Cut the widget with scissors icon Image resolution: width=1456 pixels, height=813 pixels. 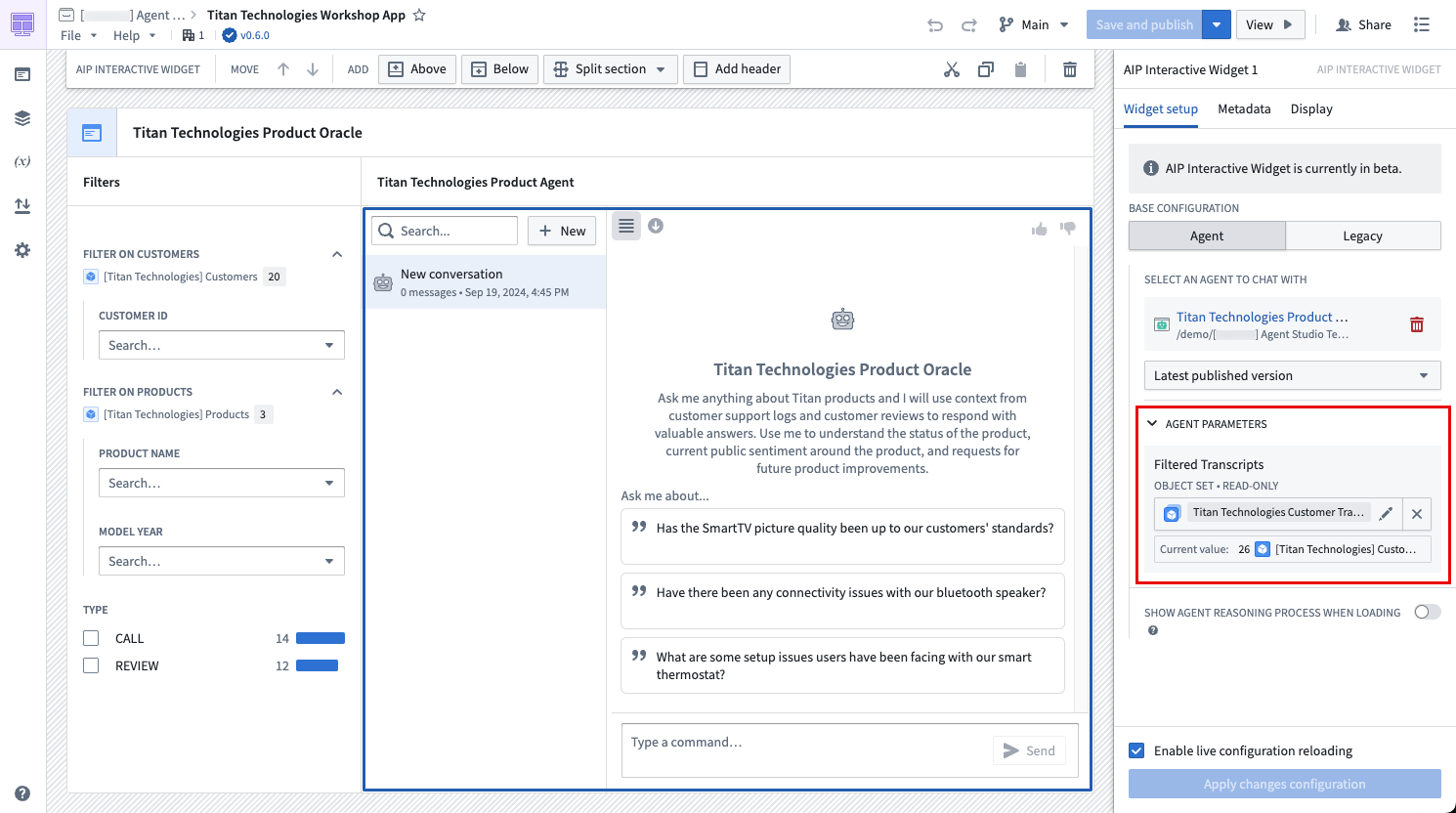pyautogui.click(x=952, y=69)
